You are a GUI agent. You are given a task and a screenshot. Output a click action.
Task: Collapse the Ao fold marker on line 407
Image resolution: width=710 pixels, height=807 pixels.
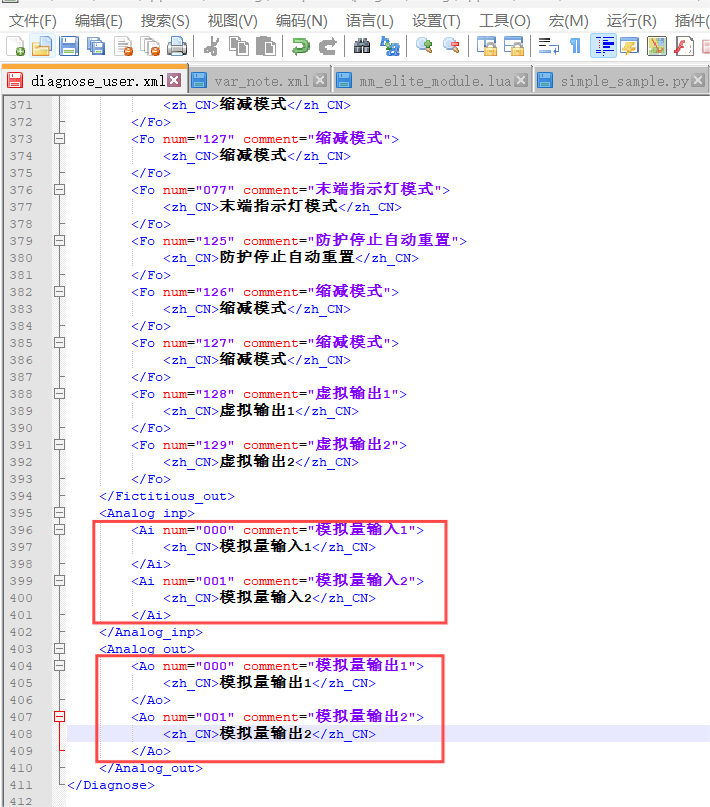pos(60,717)
